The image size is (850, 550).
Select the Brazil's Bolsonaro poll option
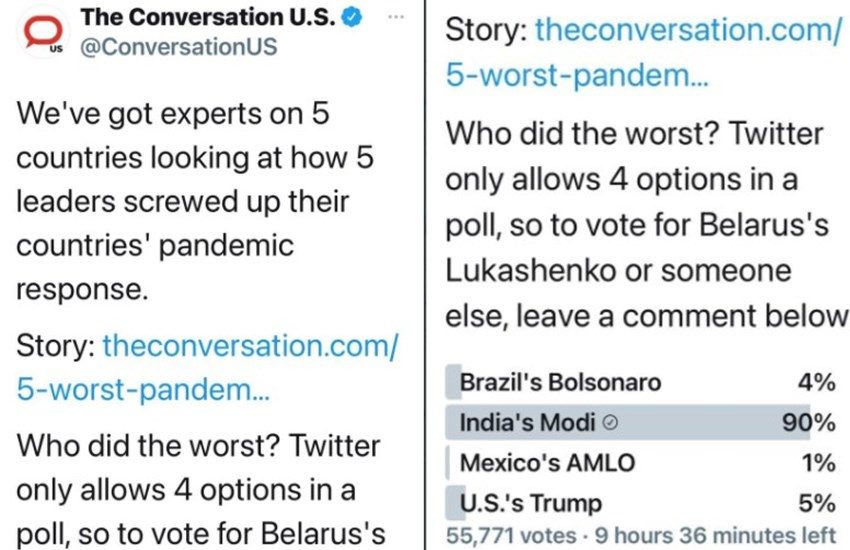(560, 382)
